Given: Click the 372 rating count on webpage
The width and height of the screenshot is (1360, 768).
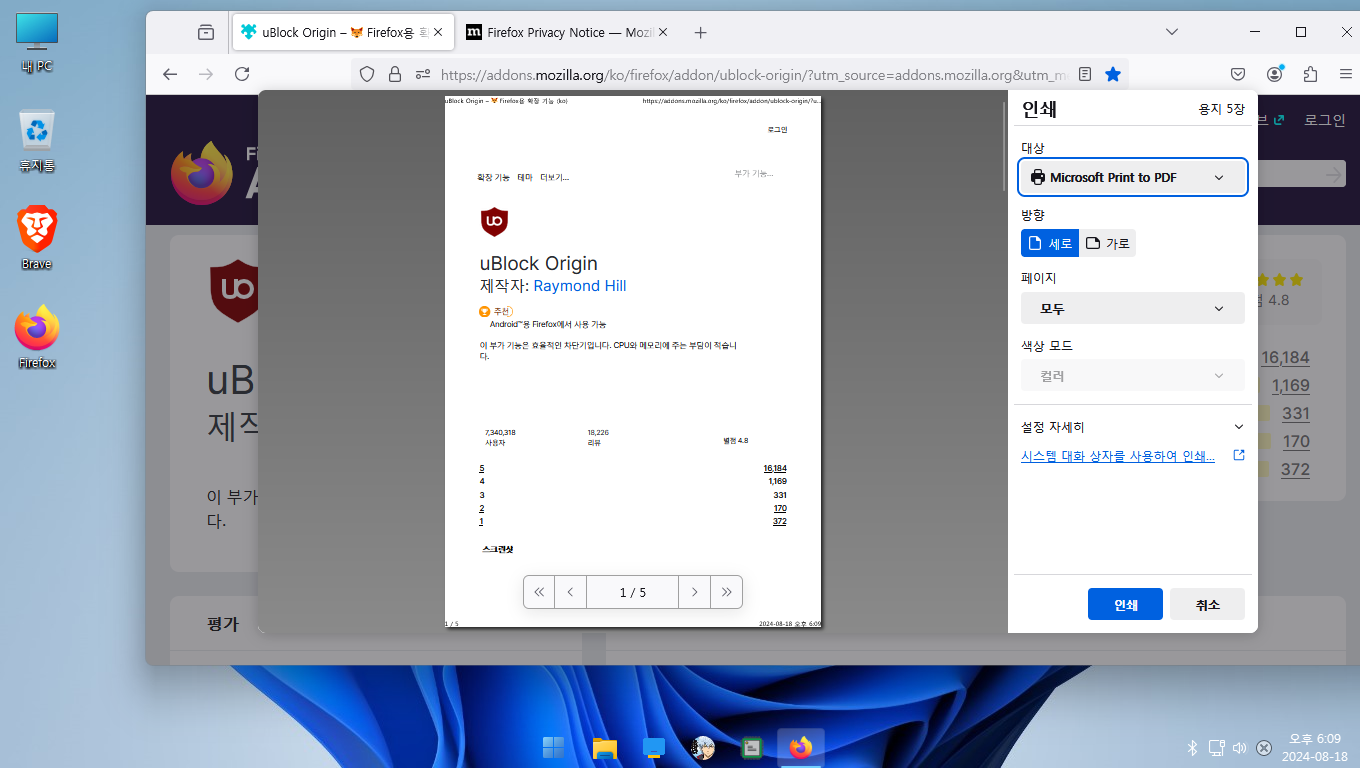Looking at the screenshot, I should click(x=1295, y=469).
